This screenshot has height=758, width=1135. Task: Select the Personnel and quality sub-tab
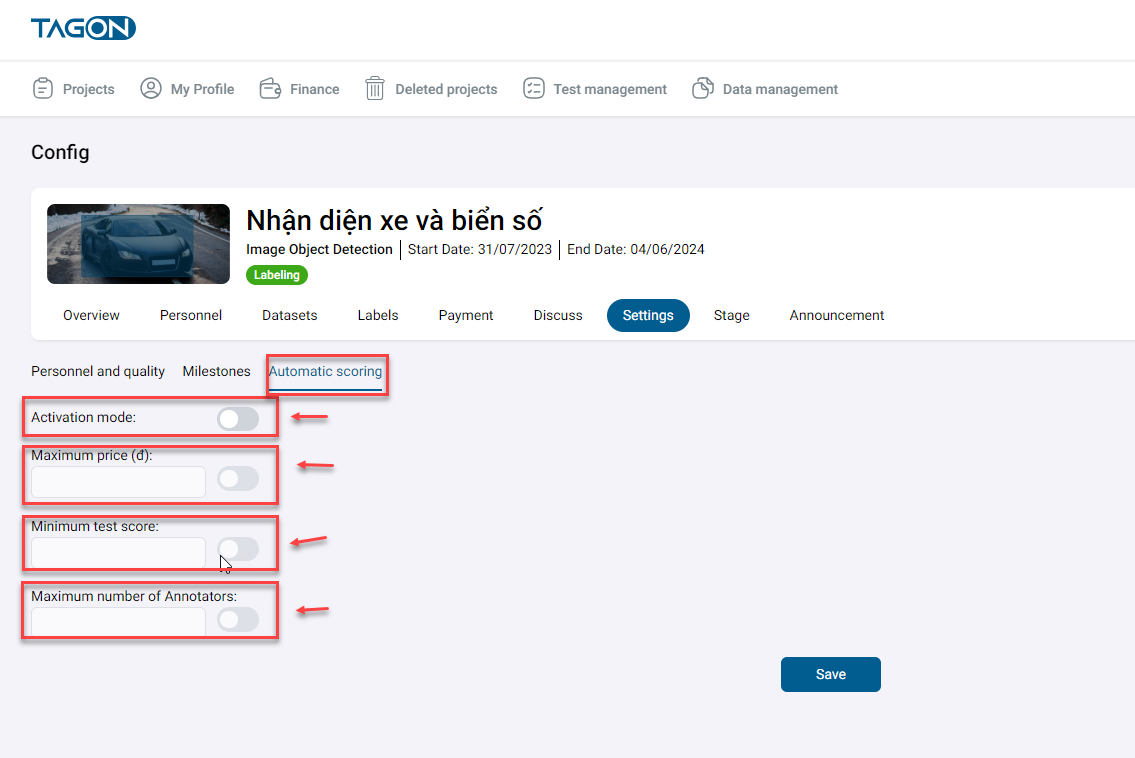pos(98,371)
